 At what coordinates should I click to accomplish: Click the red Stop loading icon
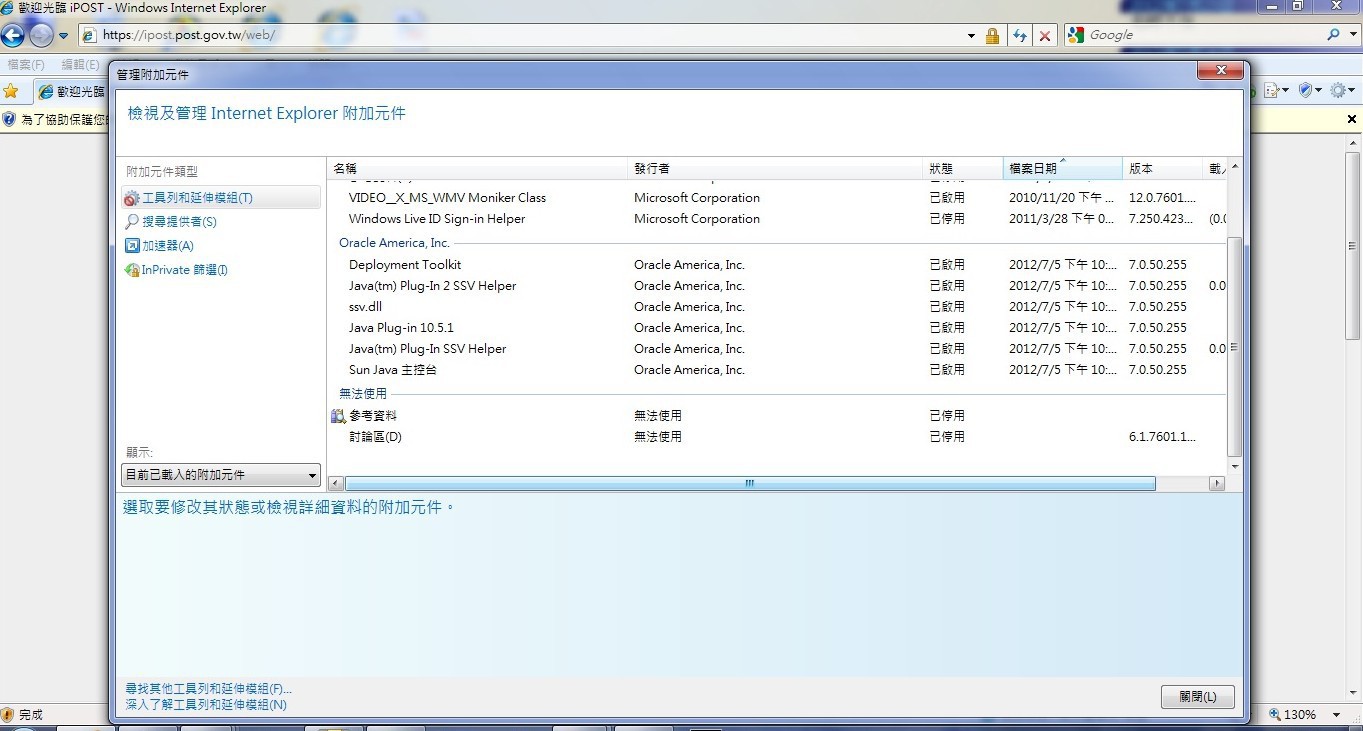pyautogui.click(x=1045, y=36)
